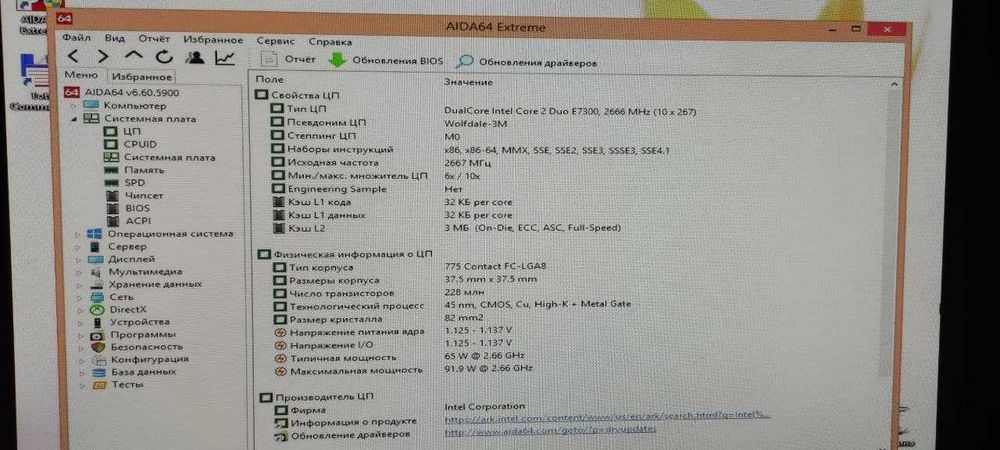
Task: Click the Безопасность shield icon
Action: [97, 347]
